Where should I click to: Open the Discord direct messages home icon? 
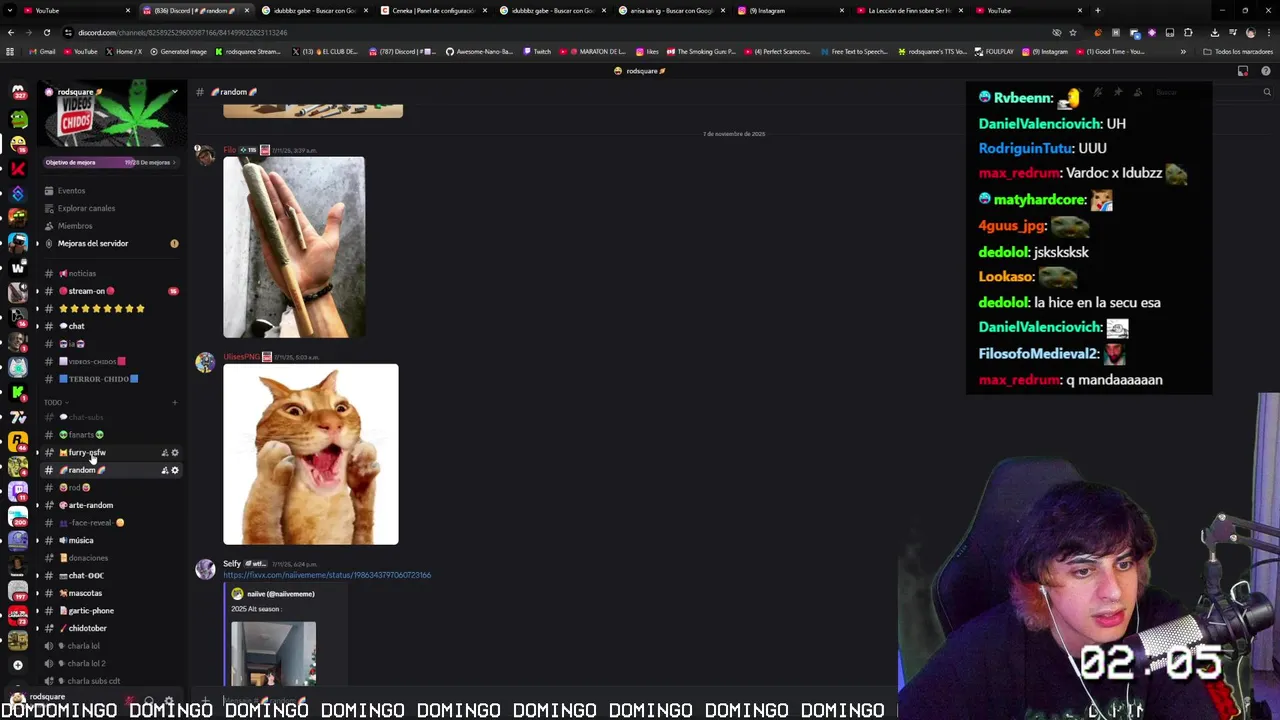[x=18, y=92]
